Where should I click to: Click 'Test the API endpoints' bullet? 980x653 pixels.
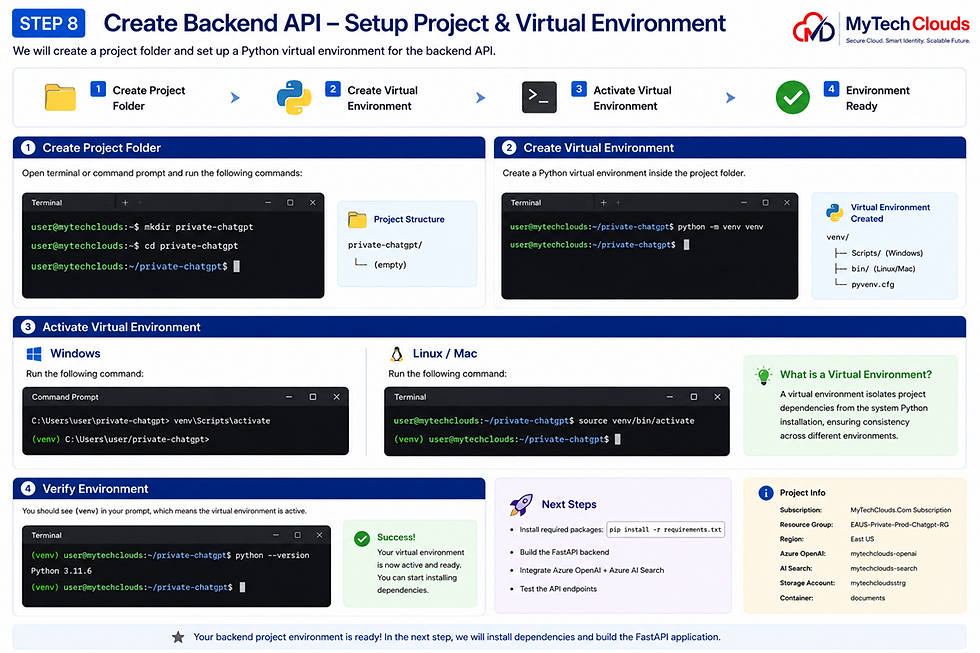pyautogui.click(x=558, y=589)
